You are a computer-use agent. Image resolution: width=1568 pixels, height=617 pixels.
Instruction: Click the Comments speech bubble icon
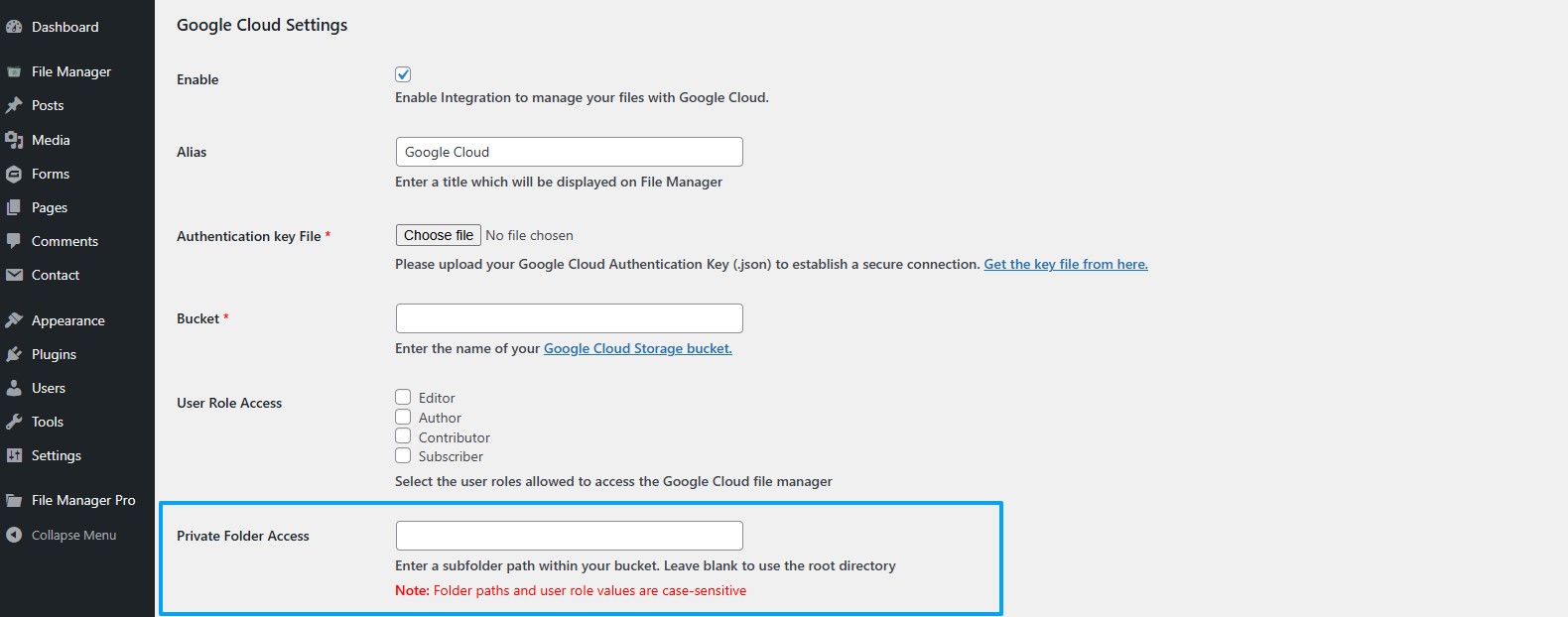(14, 241)
